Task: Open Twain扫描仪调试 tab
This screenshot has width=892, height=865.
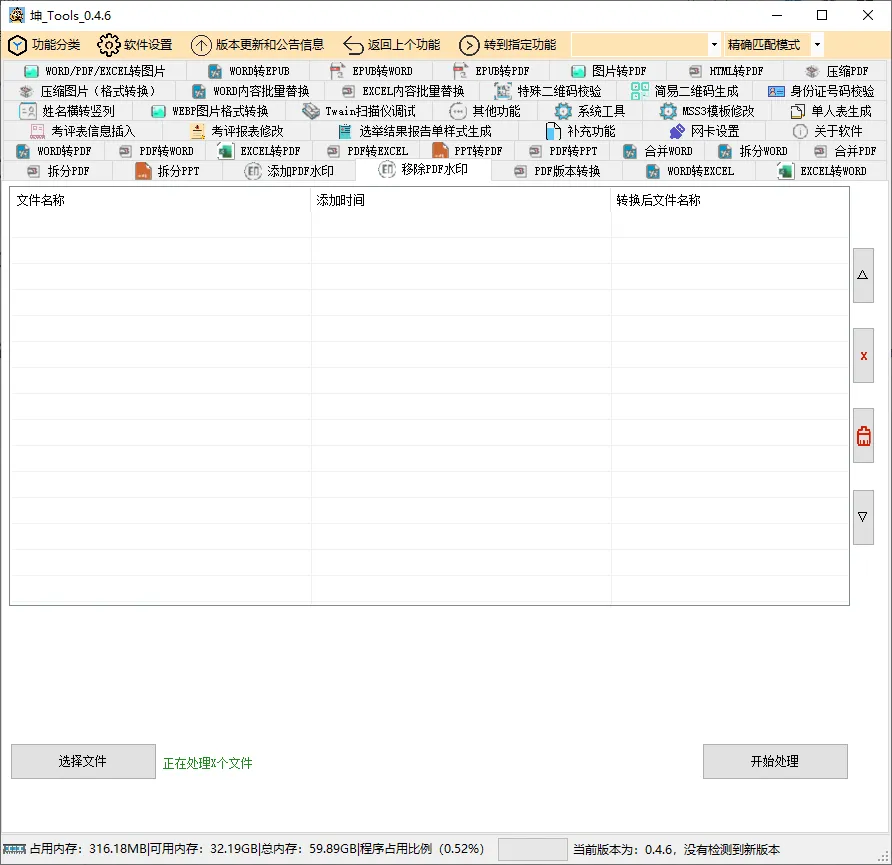Action: [x=359, y=111]
